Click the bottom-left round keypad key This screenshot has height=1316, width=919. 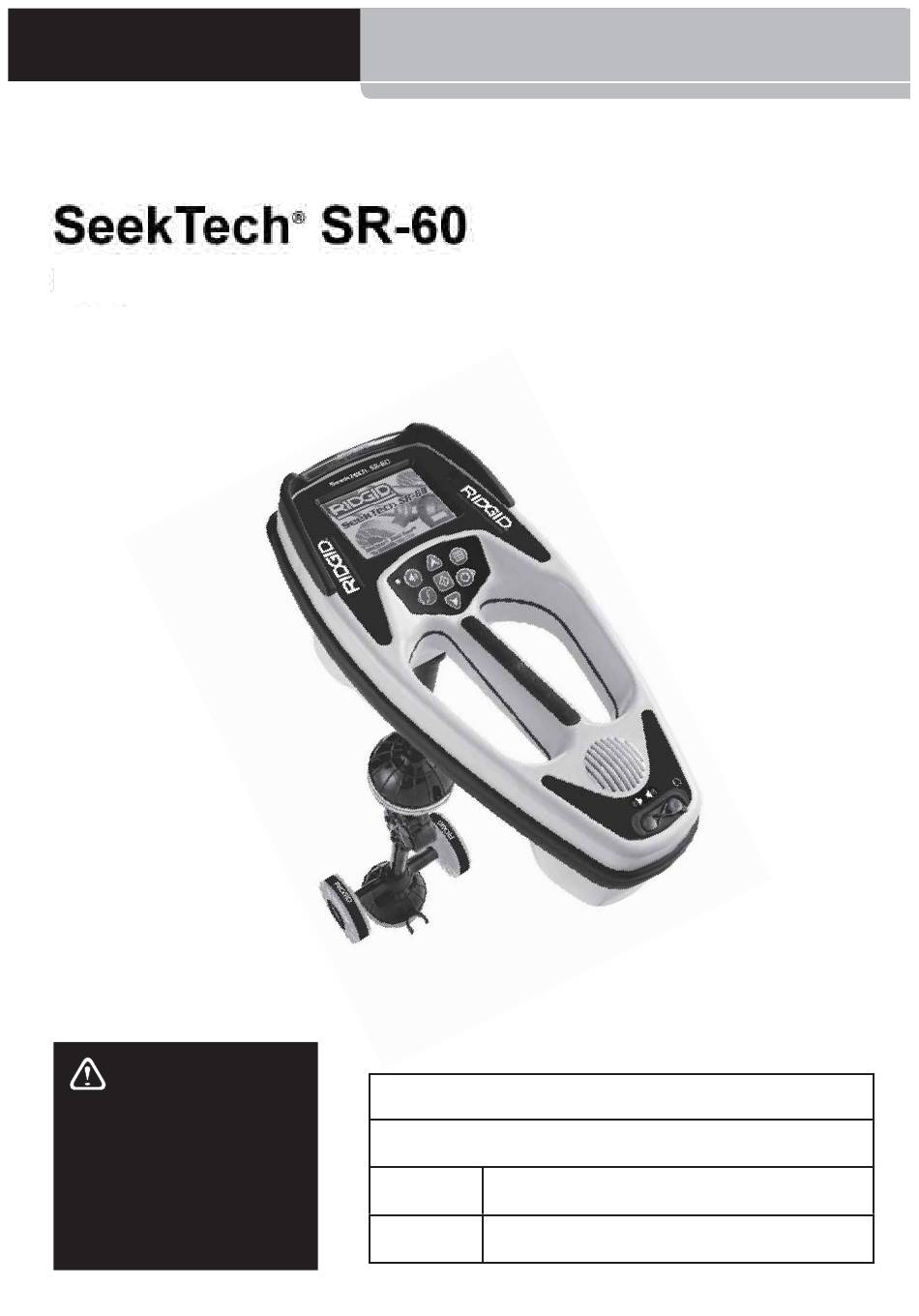(x=428, y=596)
